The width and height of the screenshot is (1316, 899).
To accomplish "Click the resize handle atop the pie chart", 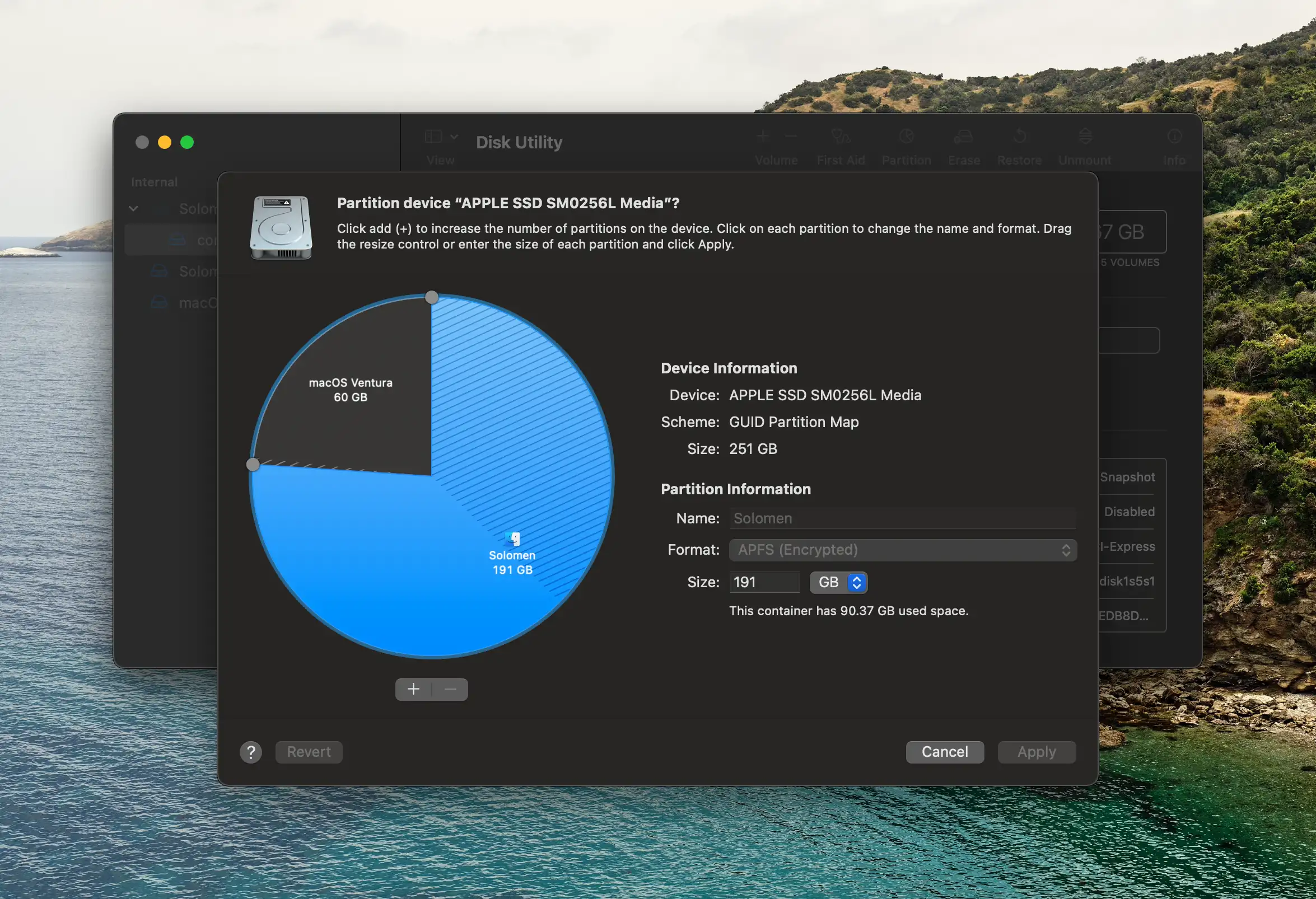I will click(432, 297).
